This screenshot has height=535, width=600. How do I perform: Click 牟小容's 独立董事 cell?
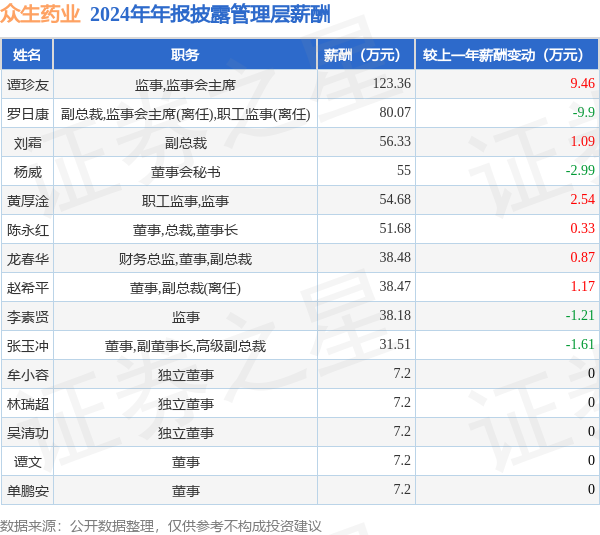pyautogui.click(x=185, y=375)
